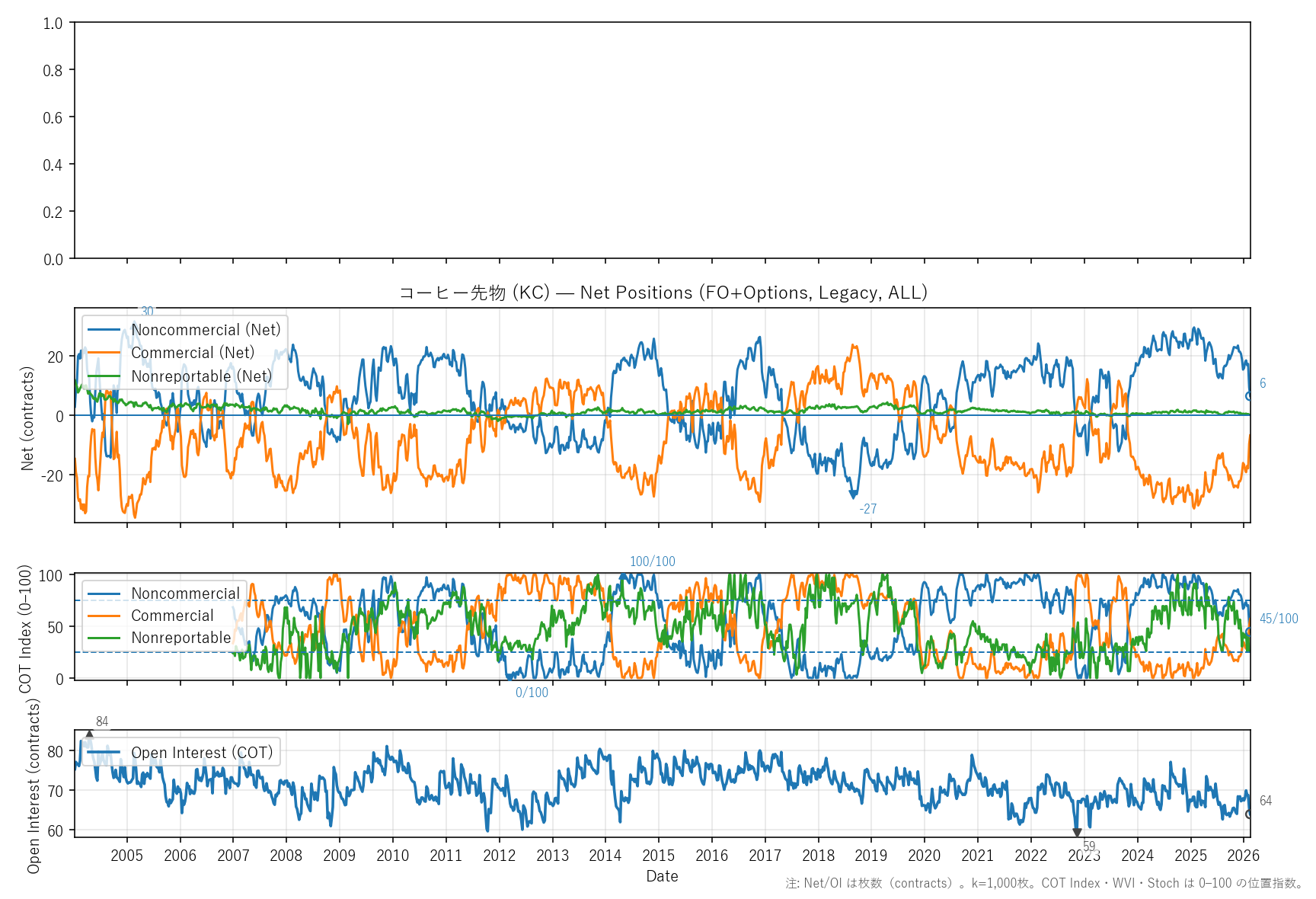
Task: Click the Net Positions chart title
Action: tap(663, 293)
